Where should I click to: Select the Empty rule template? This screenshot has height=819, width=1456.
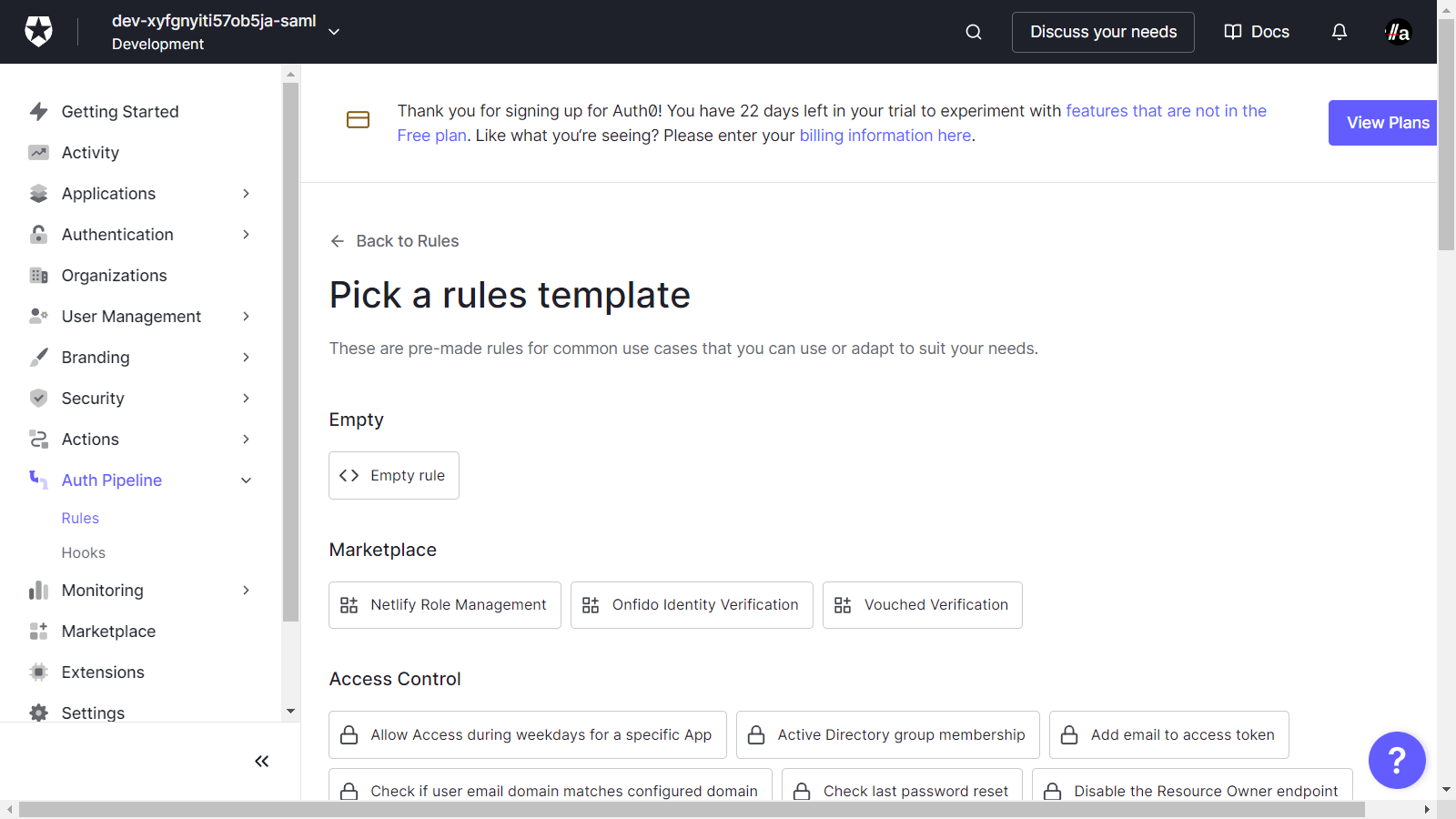click(x=393, y=475)
